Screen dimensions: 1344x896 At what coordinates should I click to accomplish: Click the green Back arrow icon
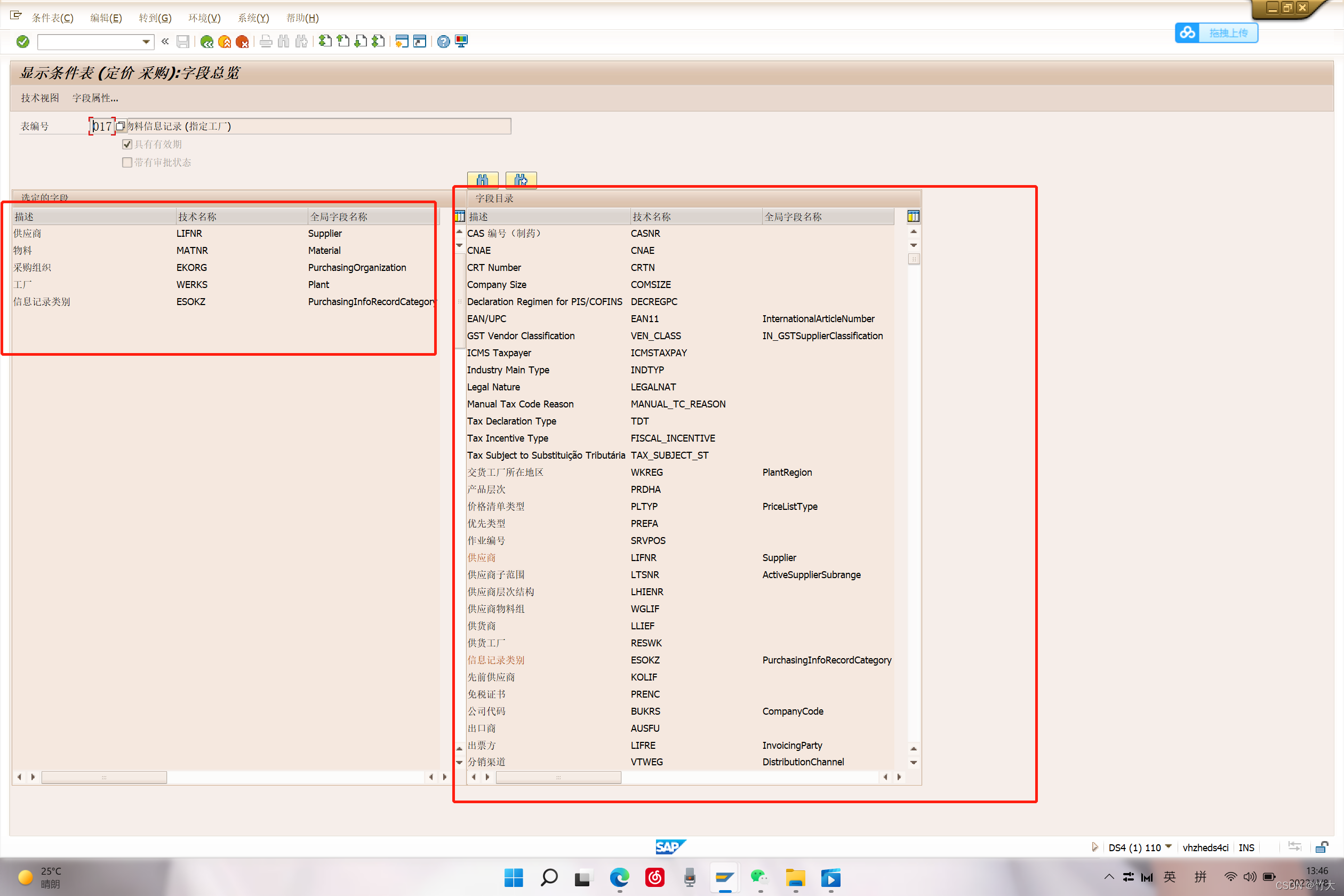[x=207, y=42]
